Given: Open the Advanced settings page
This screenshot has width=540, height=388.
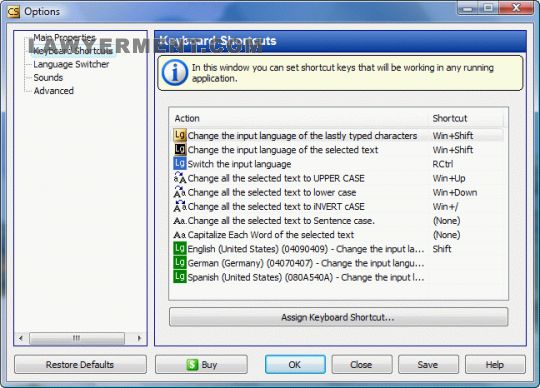Looking at the screenshot, I should [53, 91].
